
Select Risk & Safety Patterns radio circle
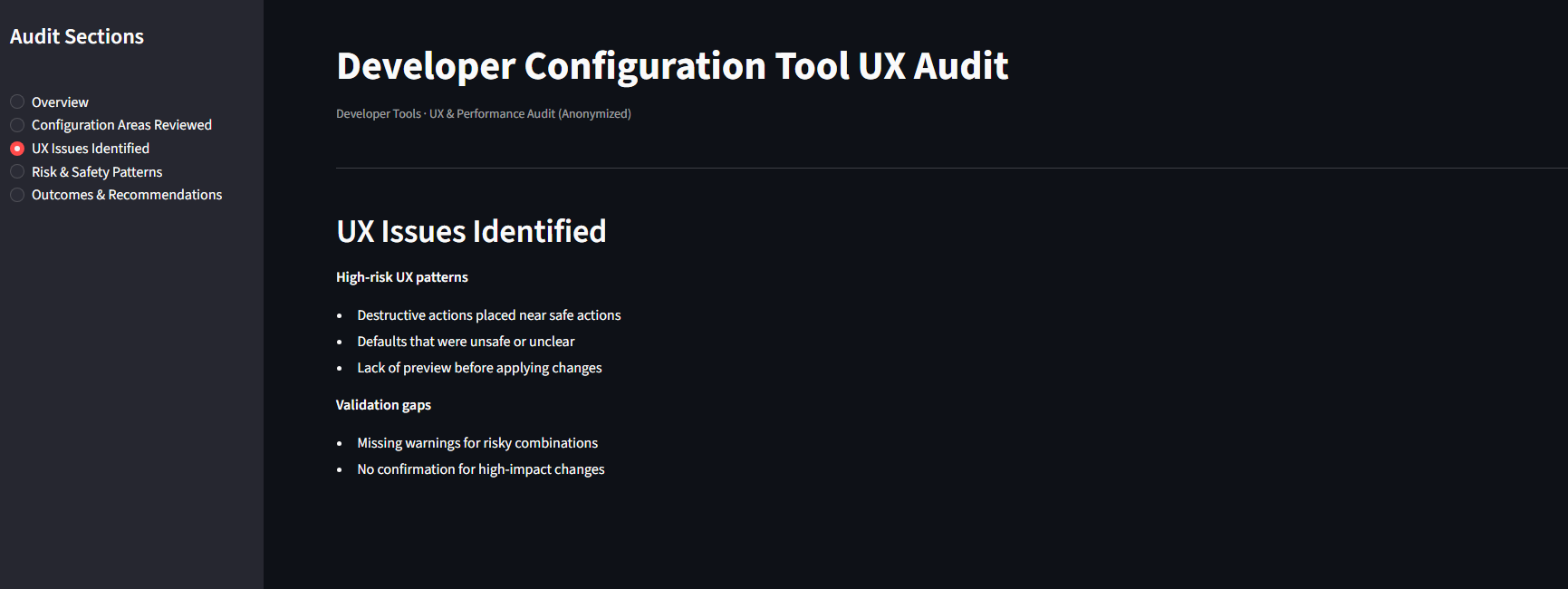[17, 172]
